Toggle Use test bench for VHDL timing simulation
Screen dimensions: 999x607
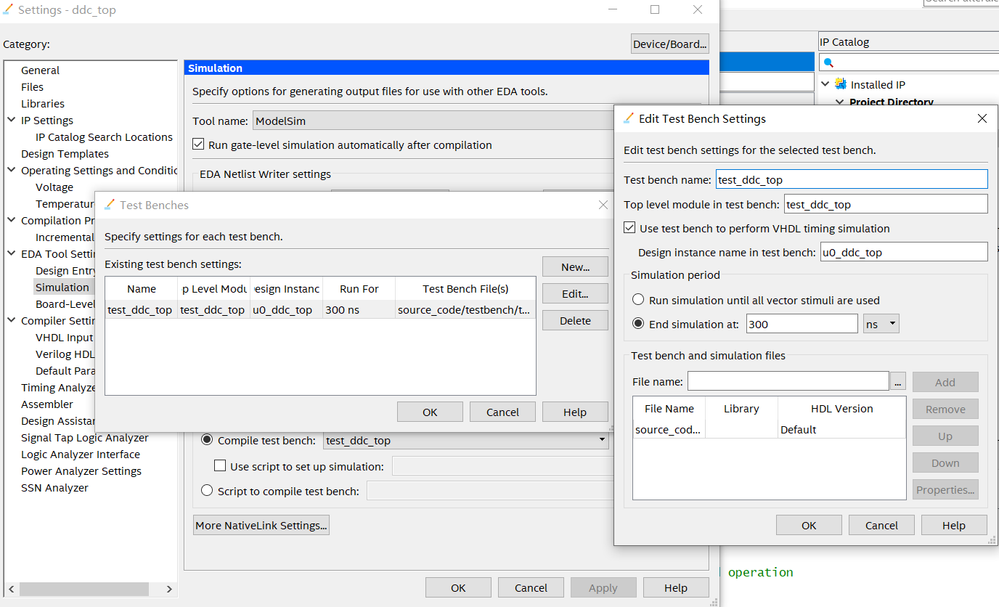[629, 227]
